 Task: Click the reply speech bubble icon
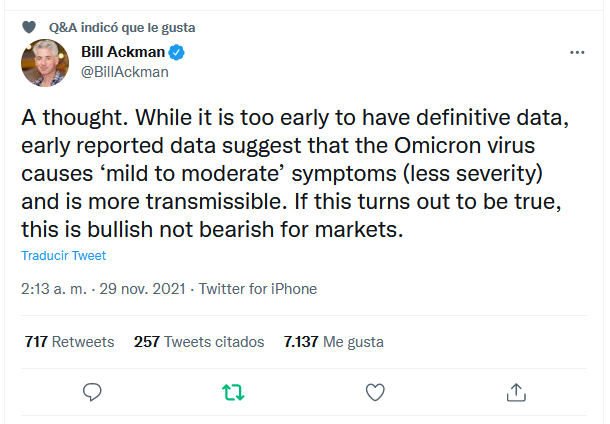coord(93,391)
